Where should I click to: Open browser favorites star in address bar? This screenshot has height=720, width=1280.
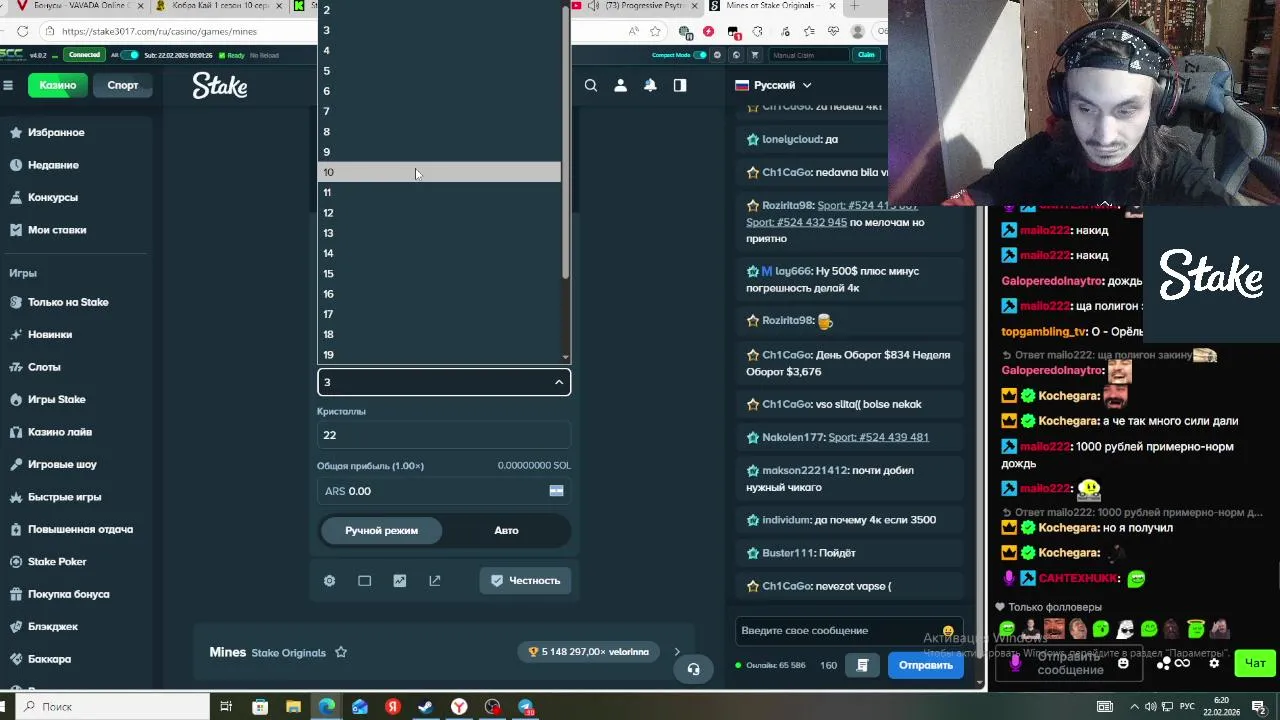pyautogui.click(x=654, y=31)
